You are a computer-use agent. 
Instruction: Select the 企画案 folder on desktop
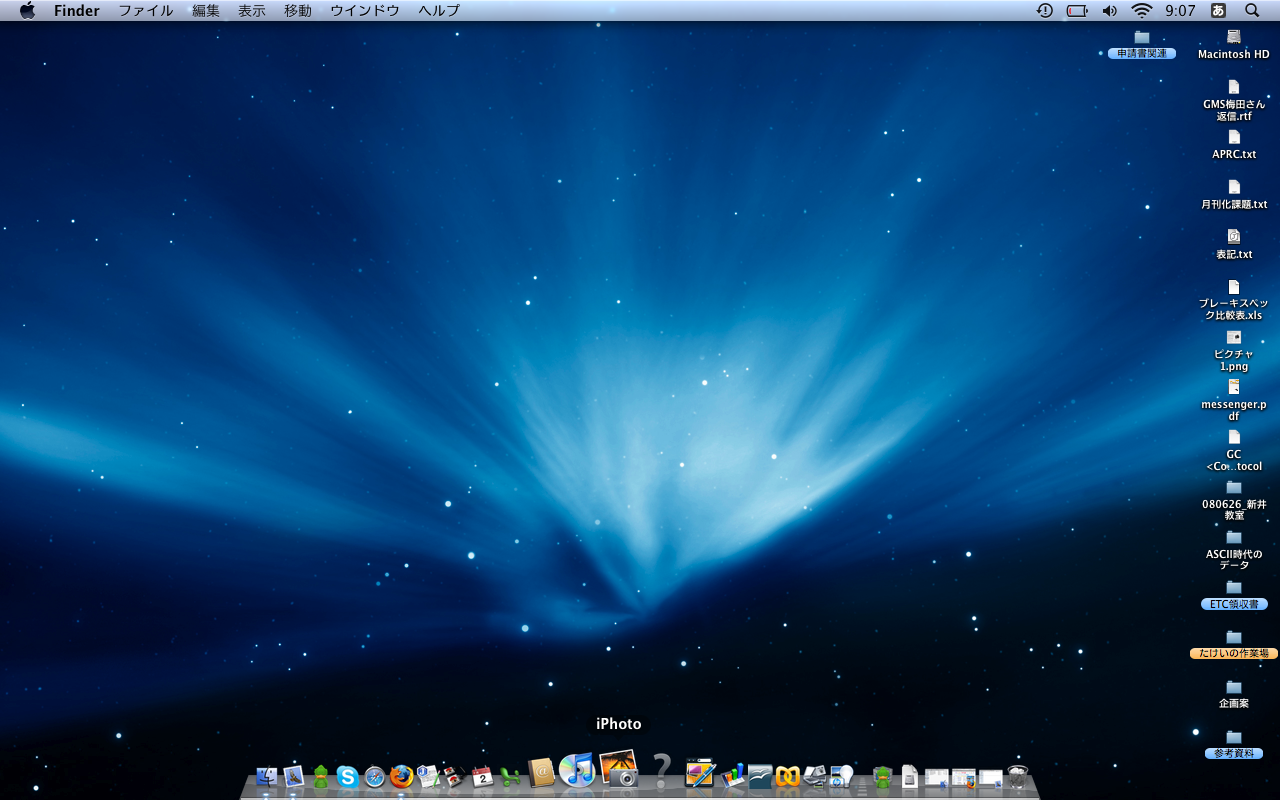pos(1234,695)
